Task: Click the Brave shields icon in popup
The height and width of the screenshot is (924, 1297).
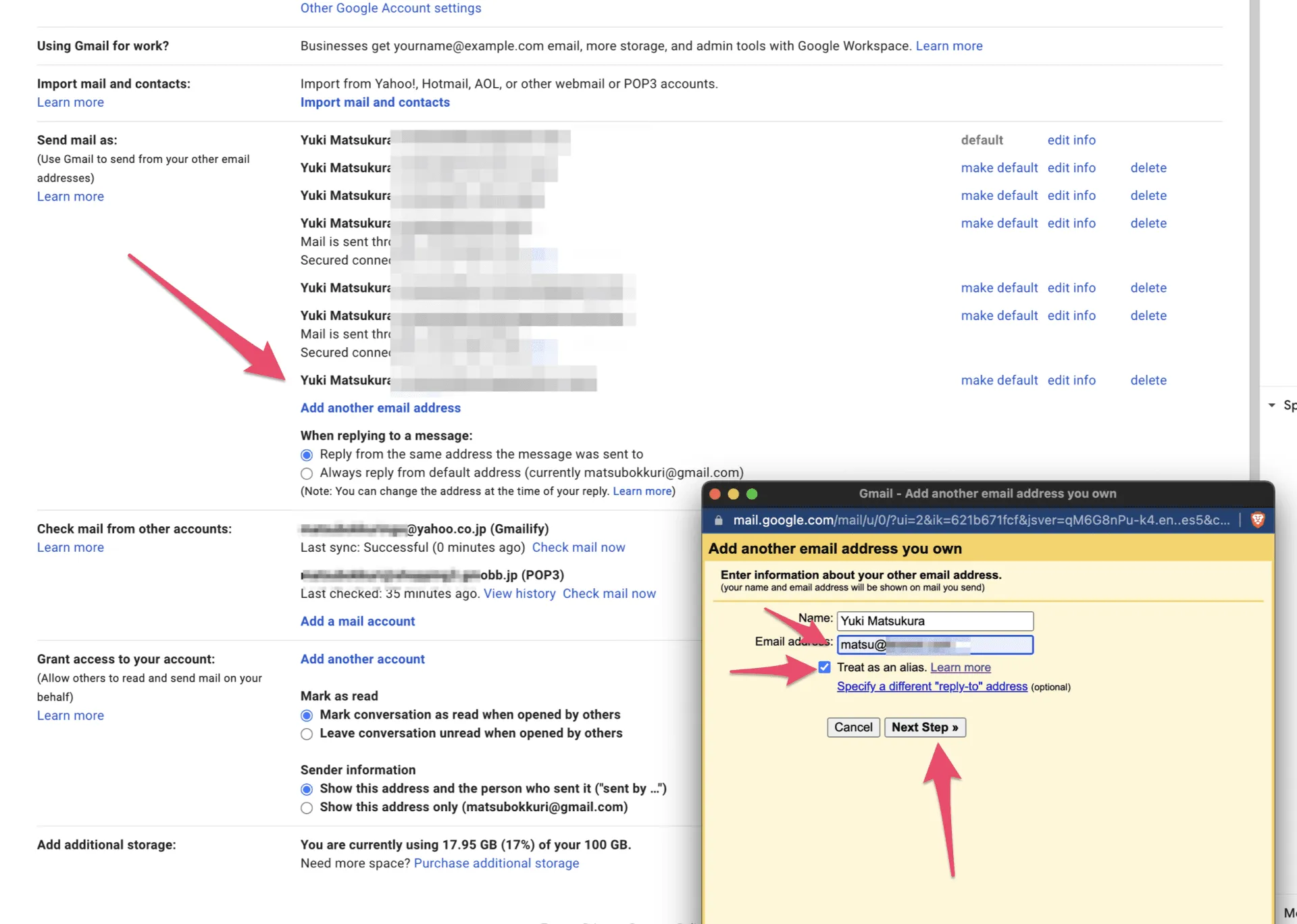Action: pos(1257,519)
